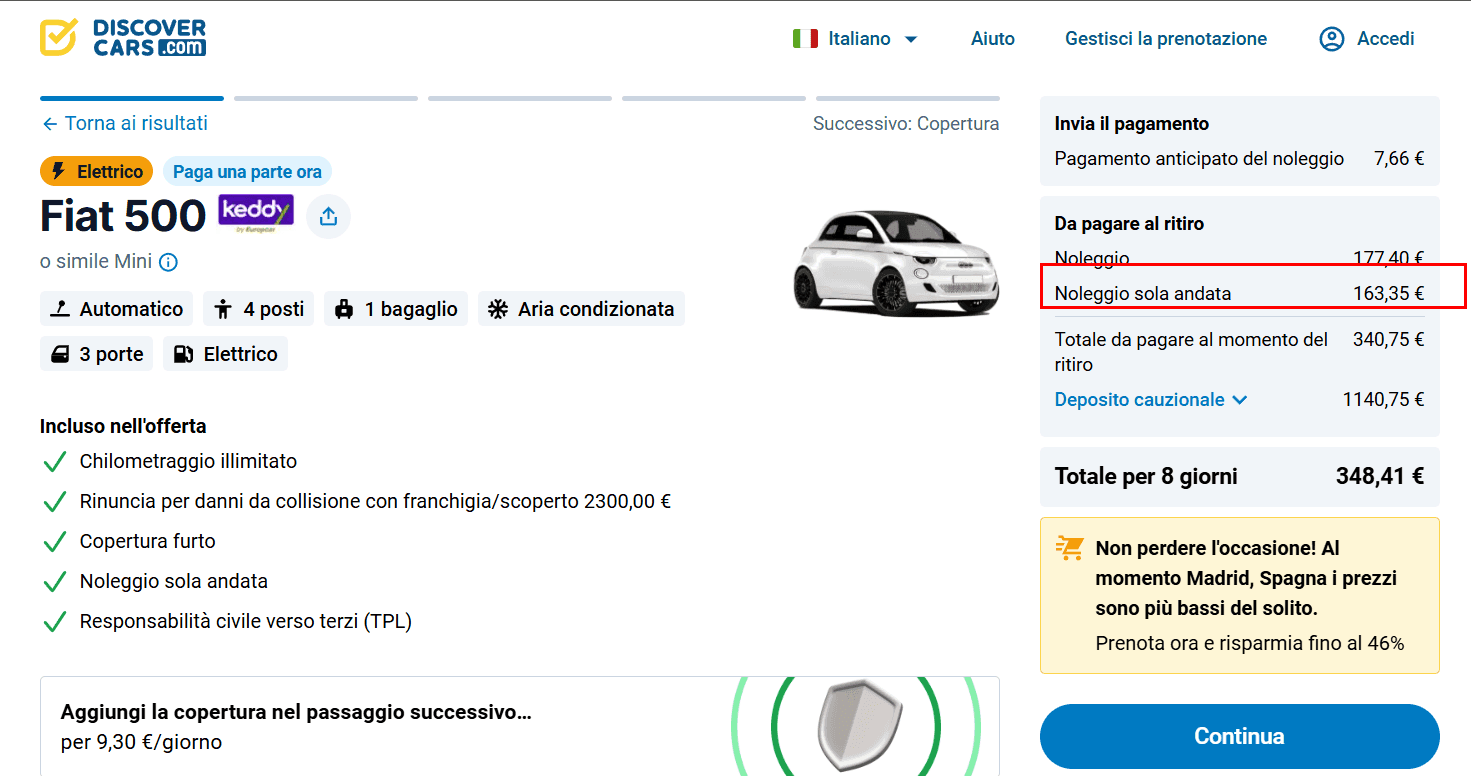Image resolution: width=1471 pixels, height=776 pixels.
Task: Expand the Deposito cauzionale details
Action: coord(1151,400)
